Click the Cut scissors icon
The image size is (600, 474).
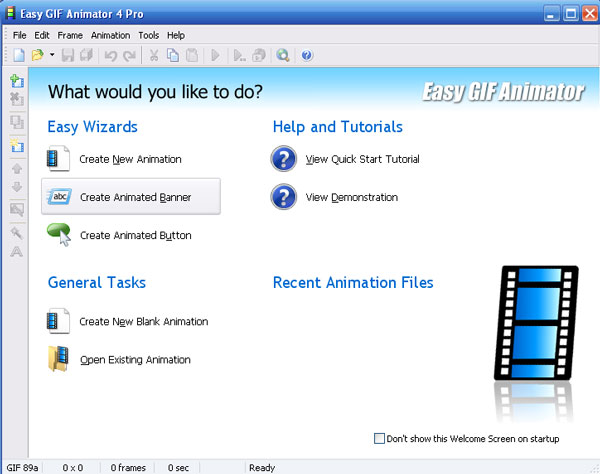coord(154,55)
